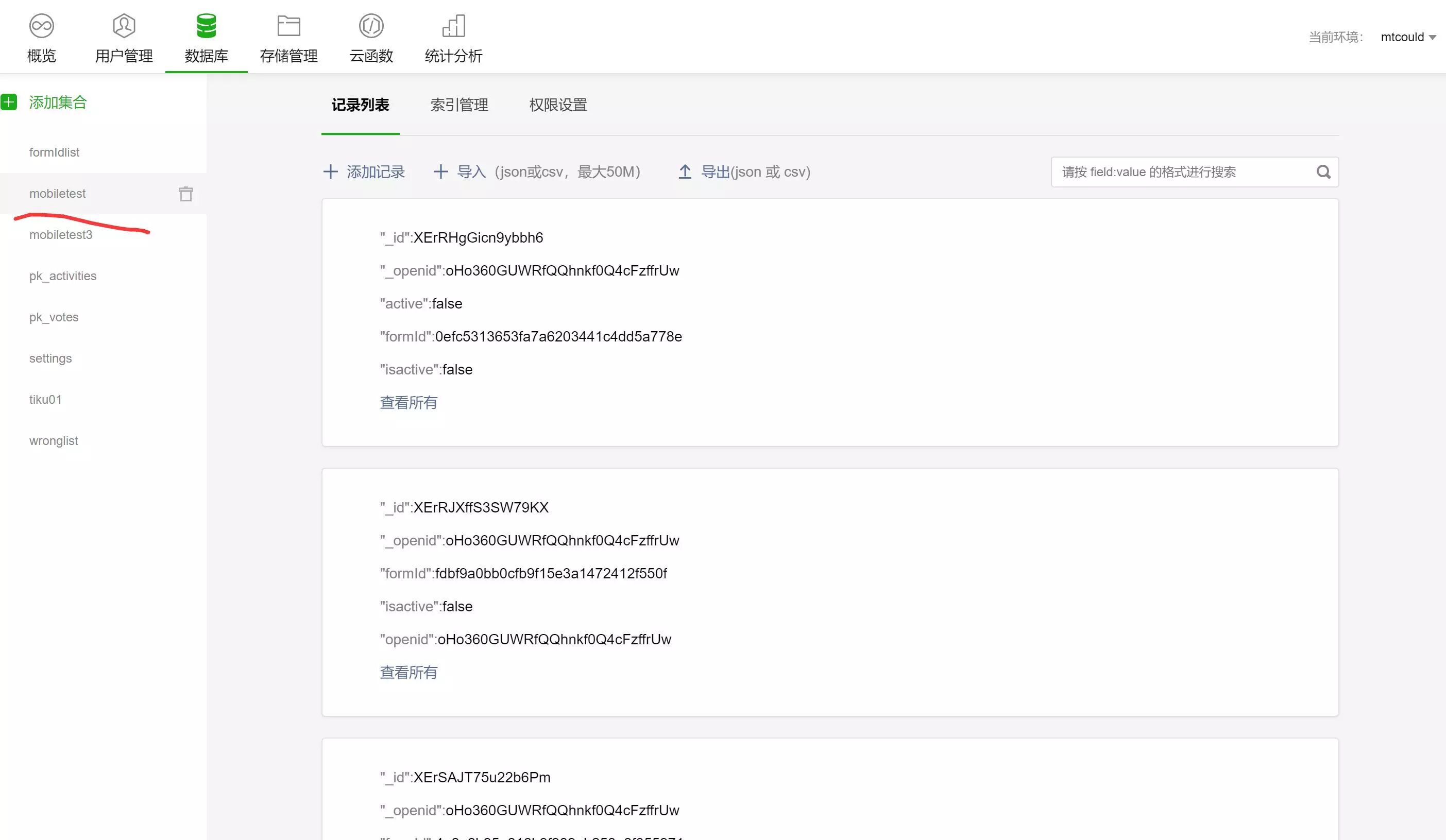Switch to the 权限设置 tab
Viewport: 1446px width, 840px height.
point(558,105)
